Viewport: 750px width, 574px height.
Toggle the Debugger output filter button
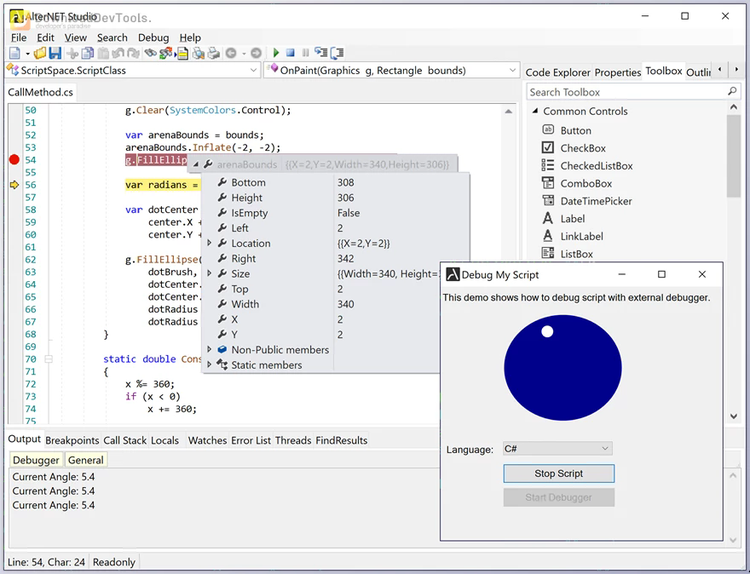36,460
